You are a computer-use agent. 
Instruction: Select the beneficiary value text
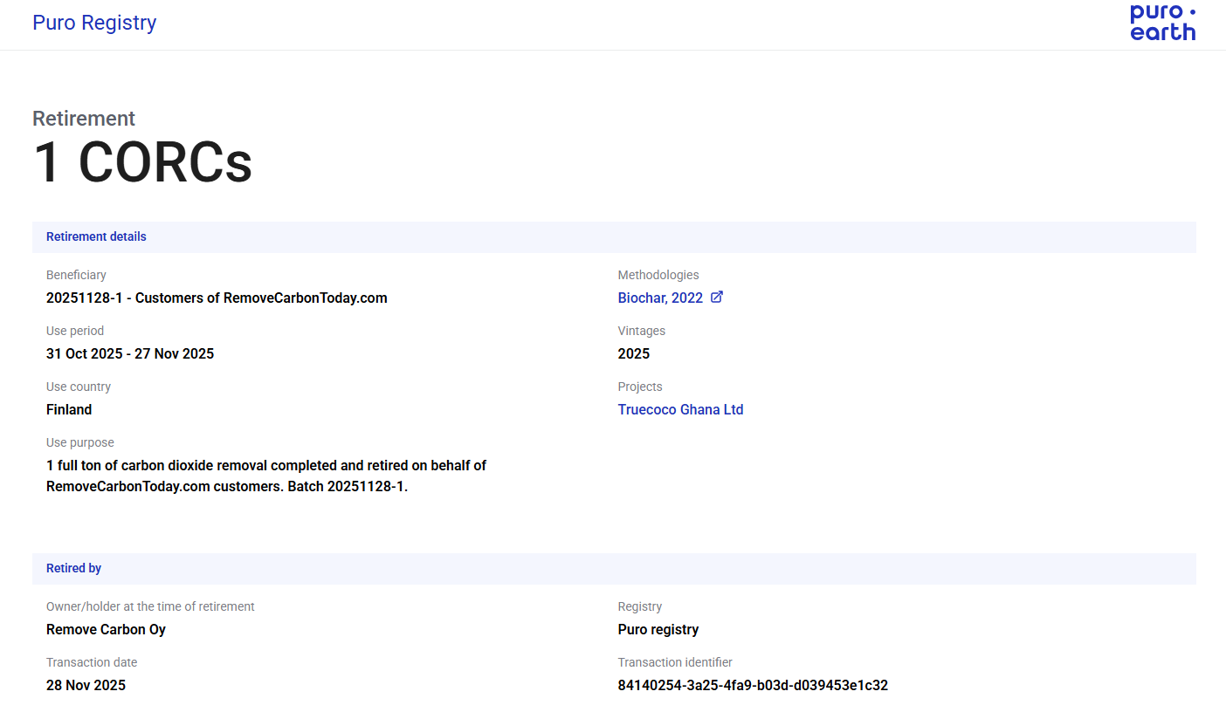pos(216,298)
